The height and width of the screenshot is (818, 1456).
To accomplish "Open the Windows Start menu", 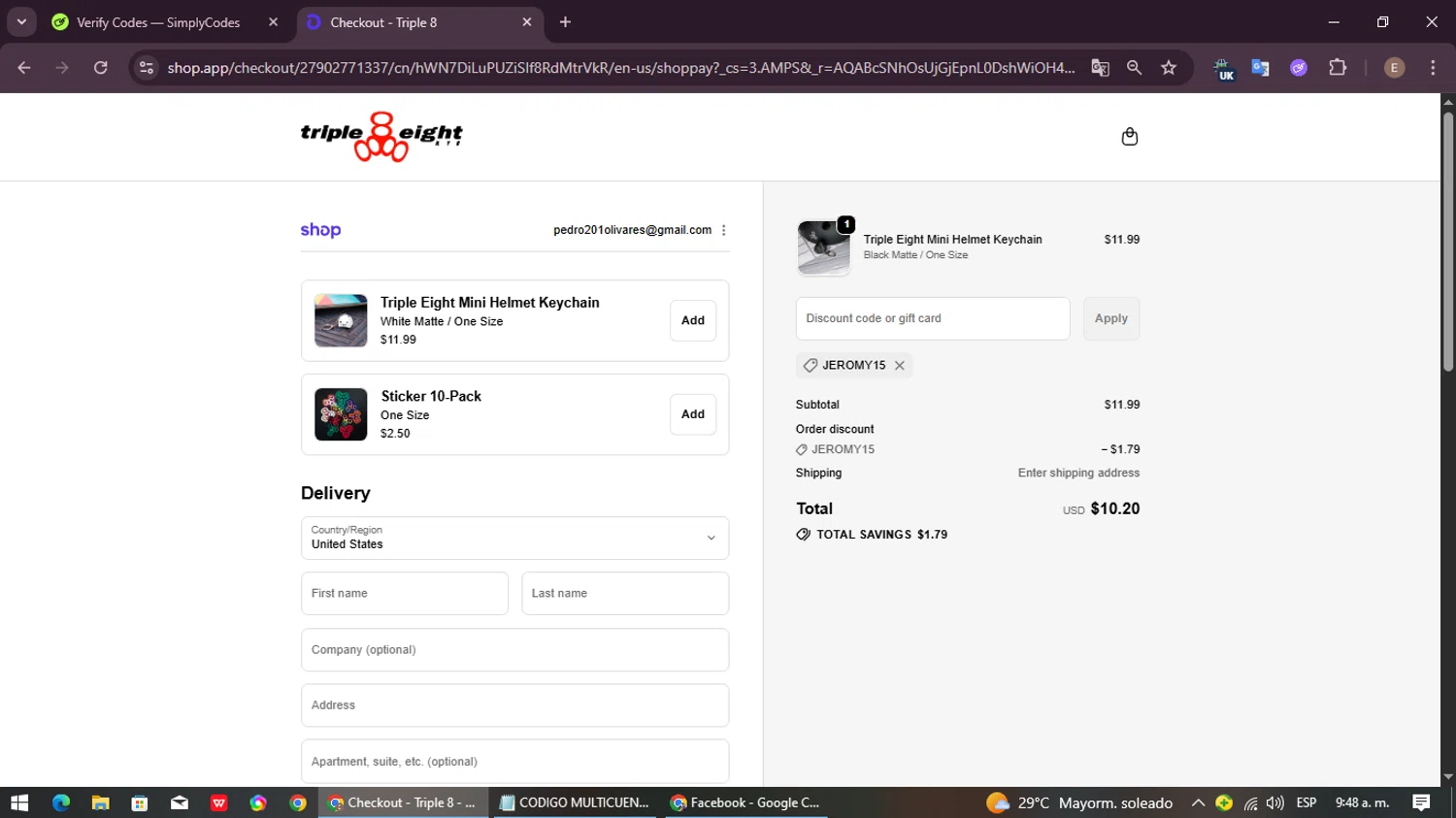I will click(19, 802).
